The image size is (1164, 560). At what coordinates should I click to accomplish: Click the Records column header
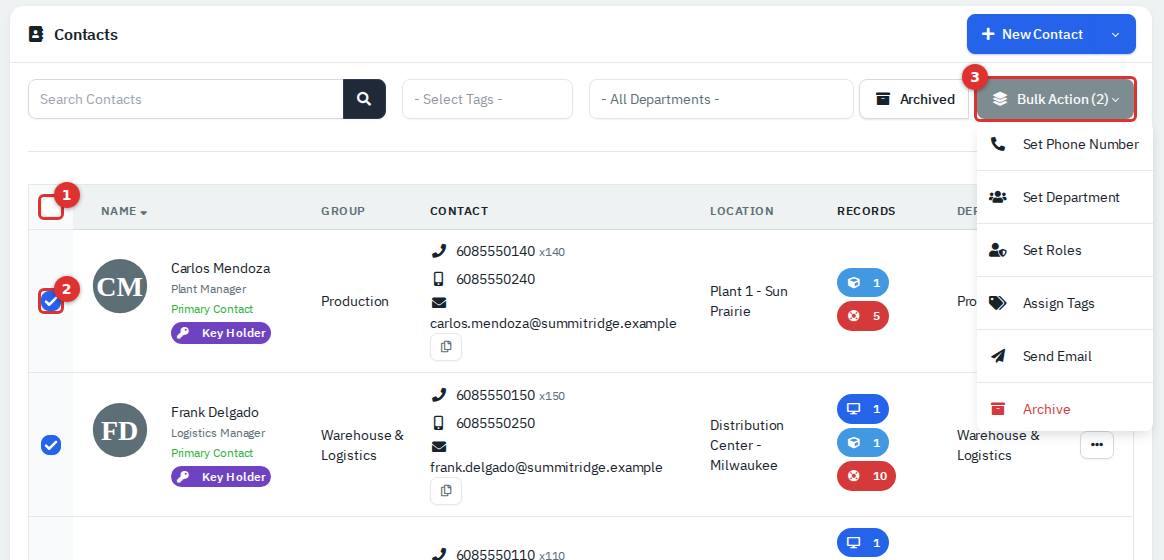pyautogui.click(x=866, y=211)
